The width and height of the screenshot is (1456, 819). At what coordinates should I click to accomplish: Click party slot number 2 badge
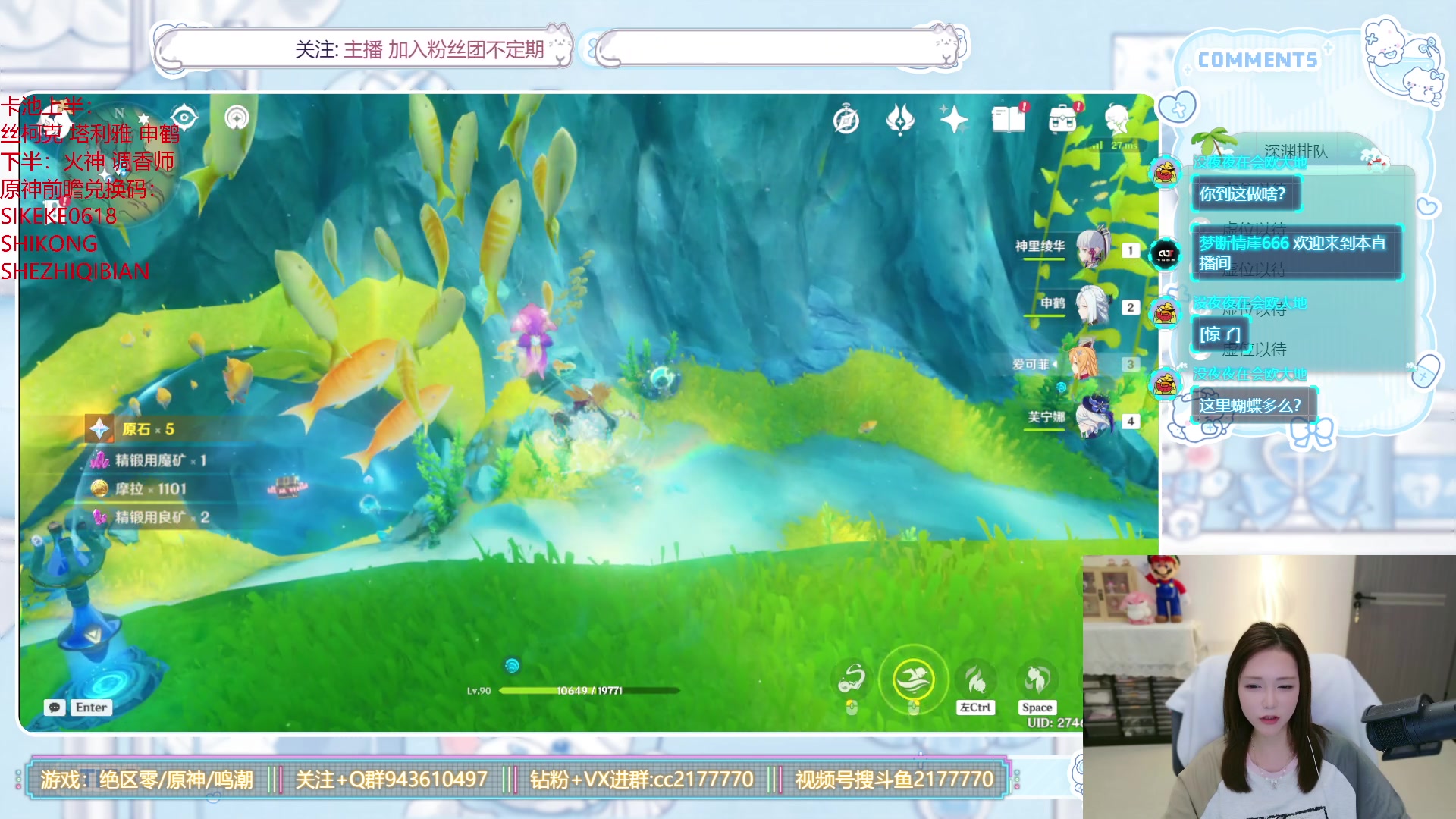pos(1131,307)
